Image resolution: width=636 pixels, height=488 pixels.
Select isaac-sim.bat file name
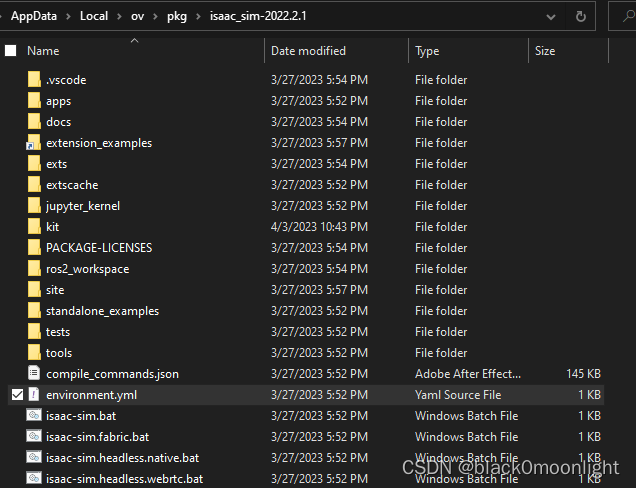(81, 416)
